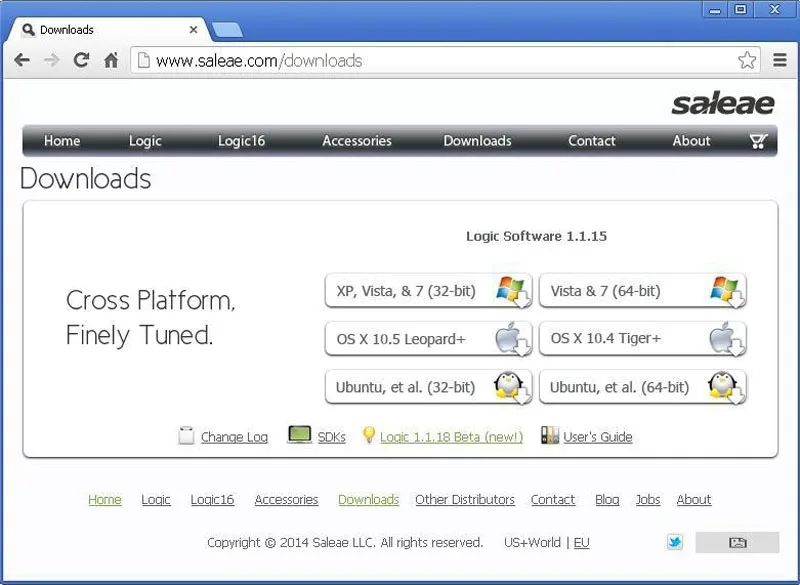Image resolution: width=800 pixels, height=585 pixels.
Task: Open the Logic 1.1.18 Beta (new!) link
Action: (x=452, y=437)
